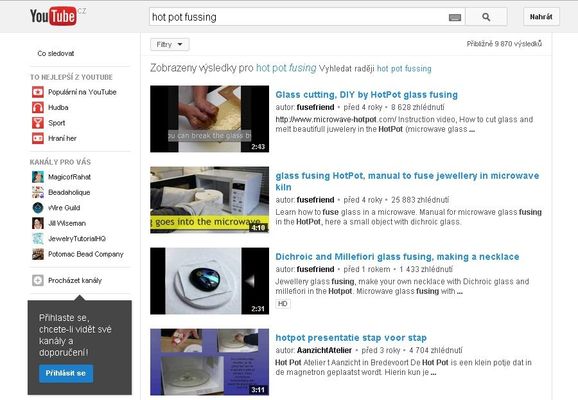Click in the search input field
Image resolution: width=578 pixels, height=400 pixels.
coord(298,17)
